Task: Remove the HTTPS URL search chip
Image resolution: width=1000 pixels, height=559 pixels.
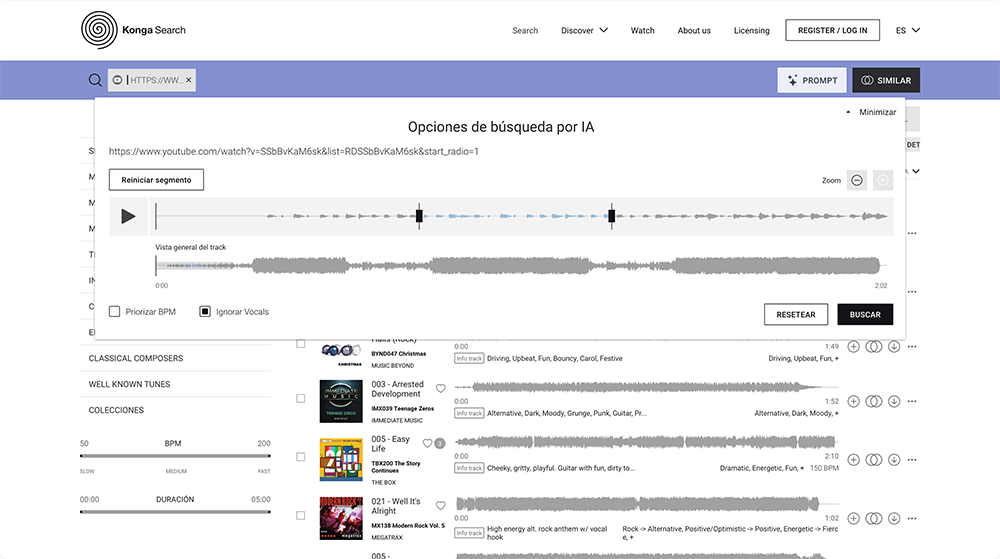Action: pyautogui.click(x=189, y=80)
